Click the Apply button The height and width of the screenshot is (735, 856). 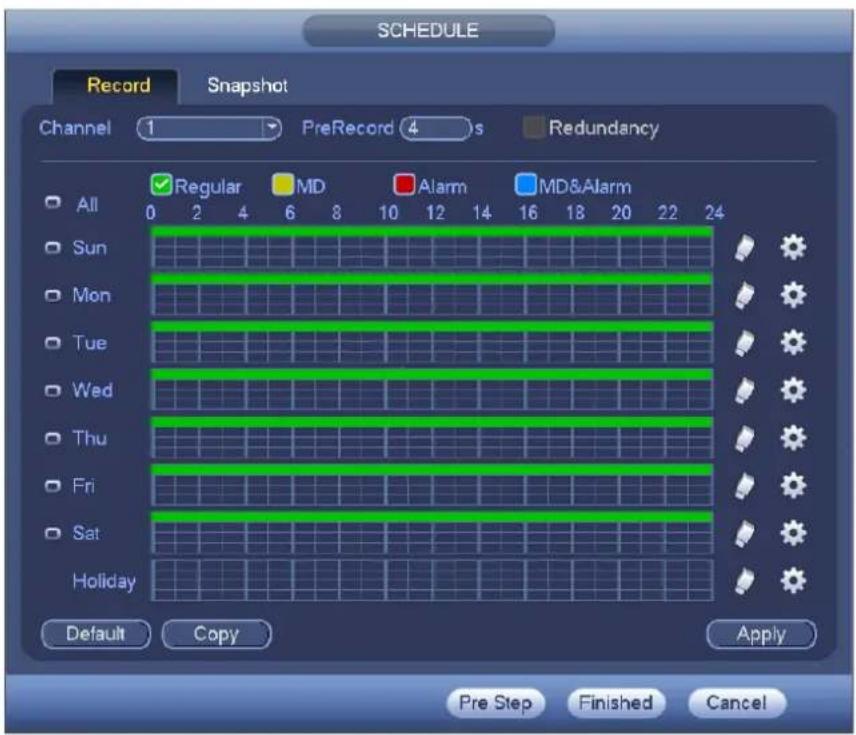[761, 634]
